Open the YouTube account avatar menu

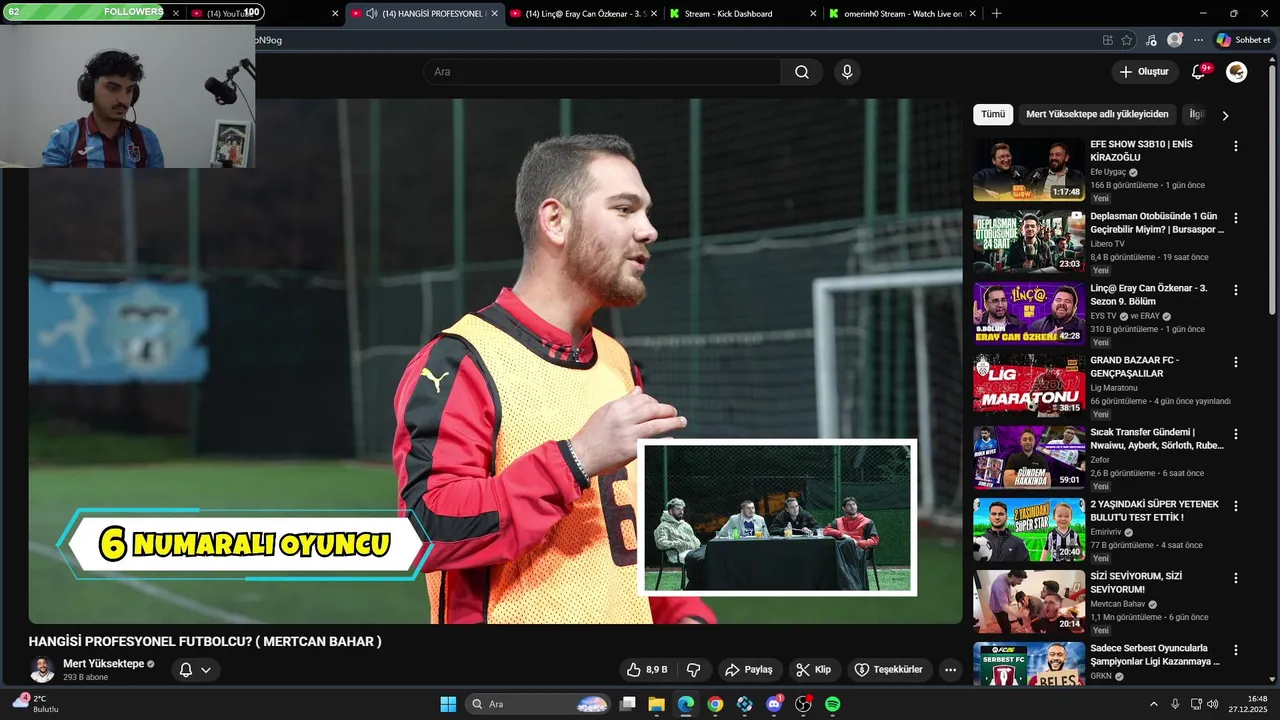pos(1237,72)
